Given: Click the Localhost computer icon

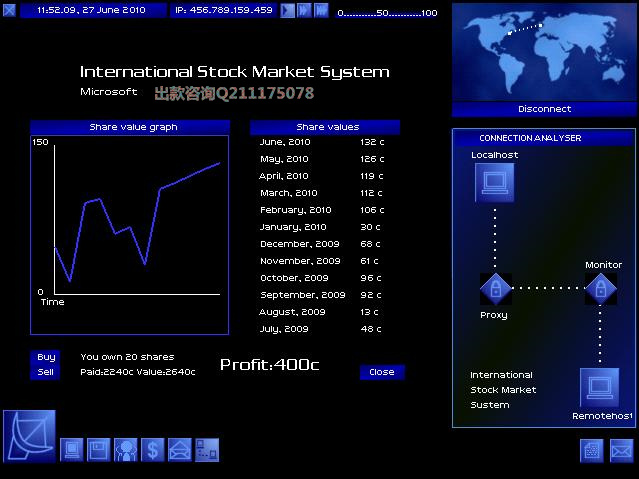Looking at the screenshot, I should click(495, 183).
